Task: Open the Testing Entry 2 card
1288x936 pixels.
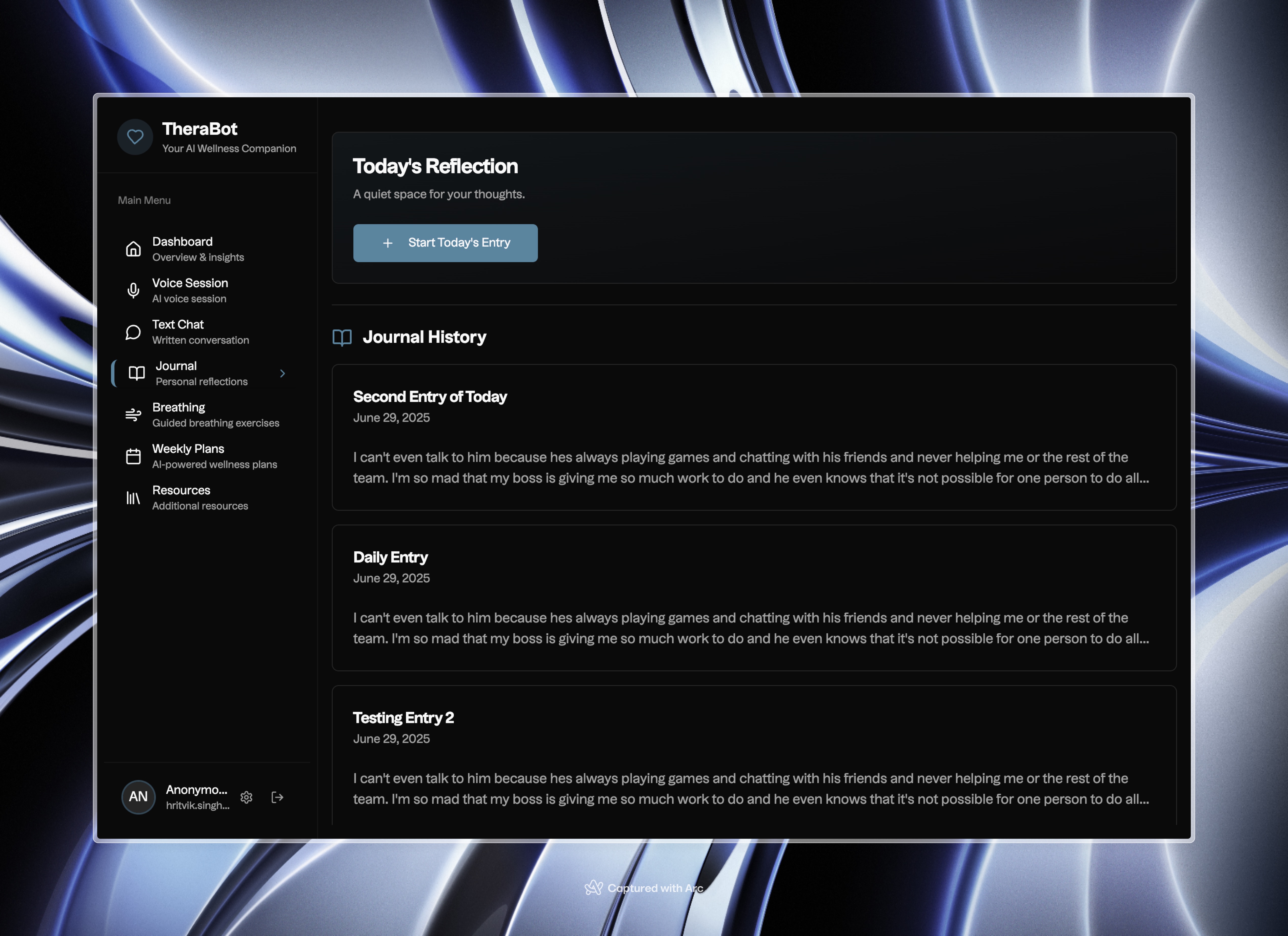Action: tap(754, 755)
